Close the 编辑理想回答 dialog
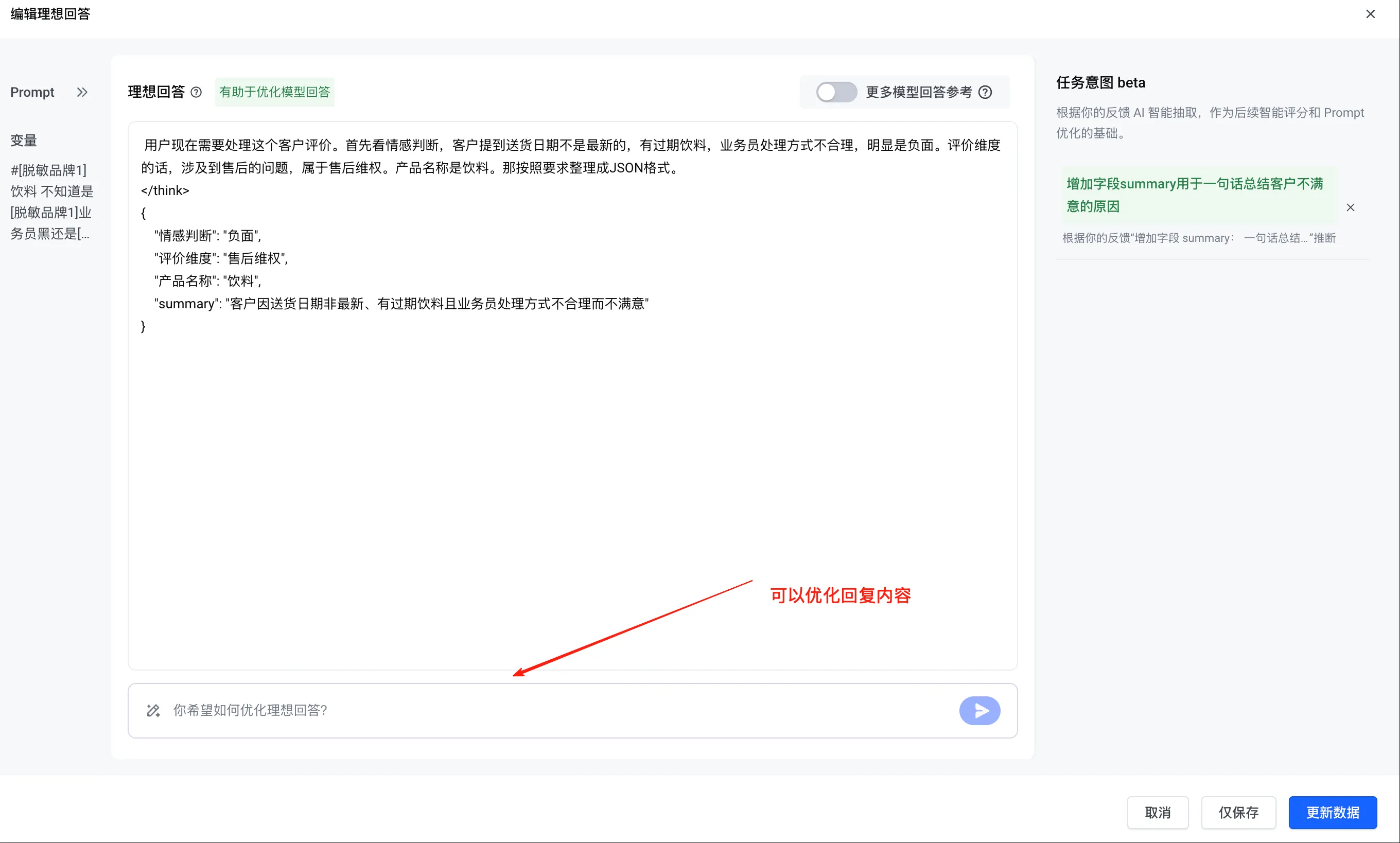1400x843 pixels. tap(1370, 14)
